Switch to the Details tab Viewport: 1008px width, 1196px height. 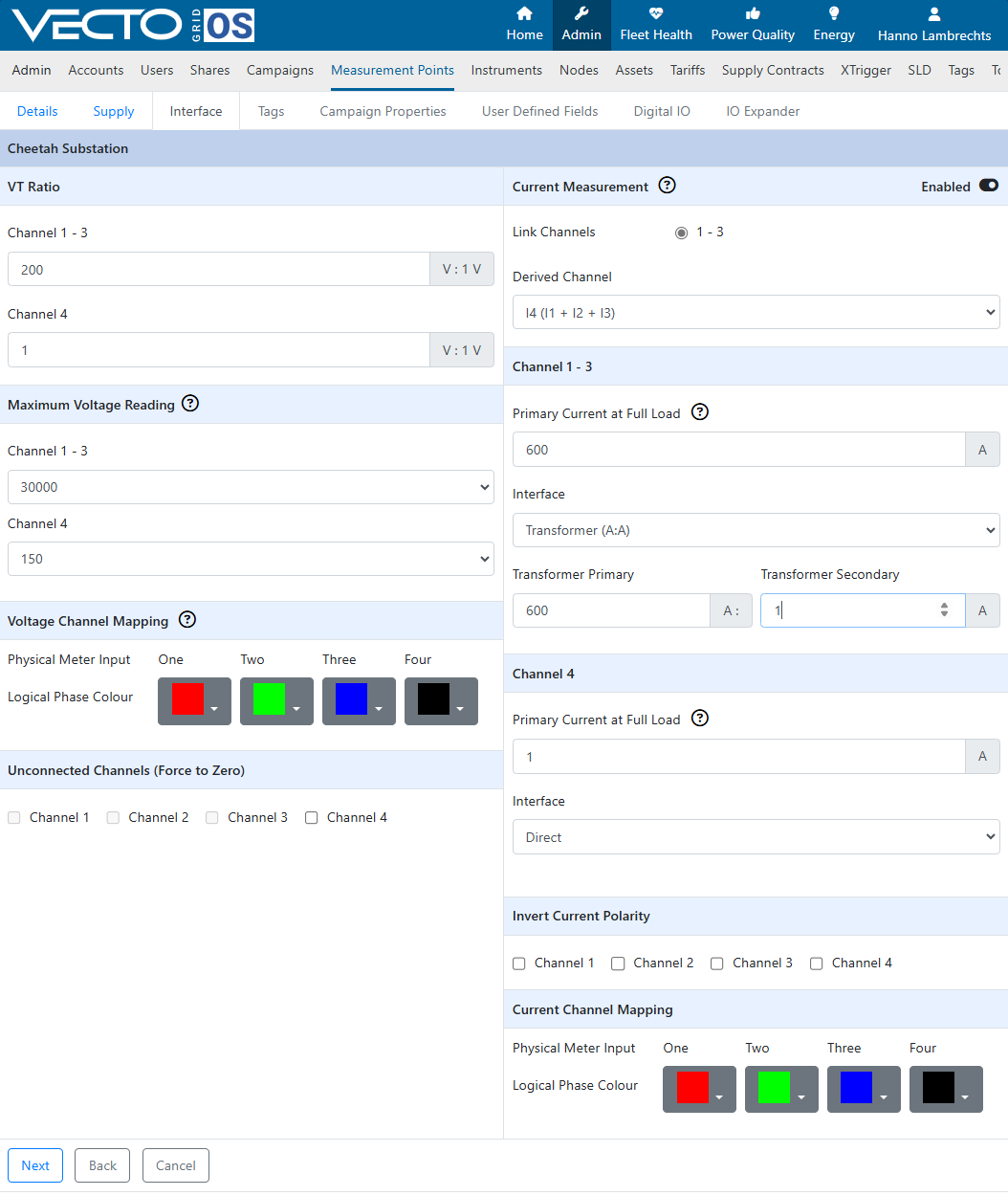tap(37, 111)
